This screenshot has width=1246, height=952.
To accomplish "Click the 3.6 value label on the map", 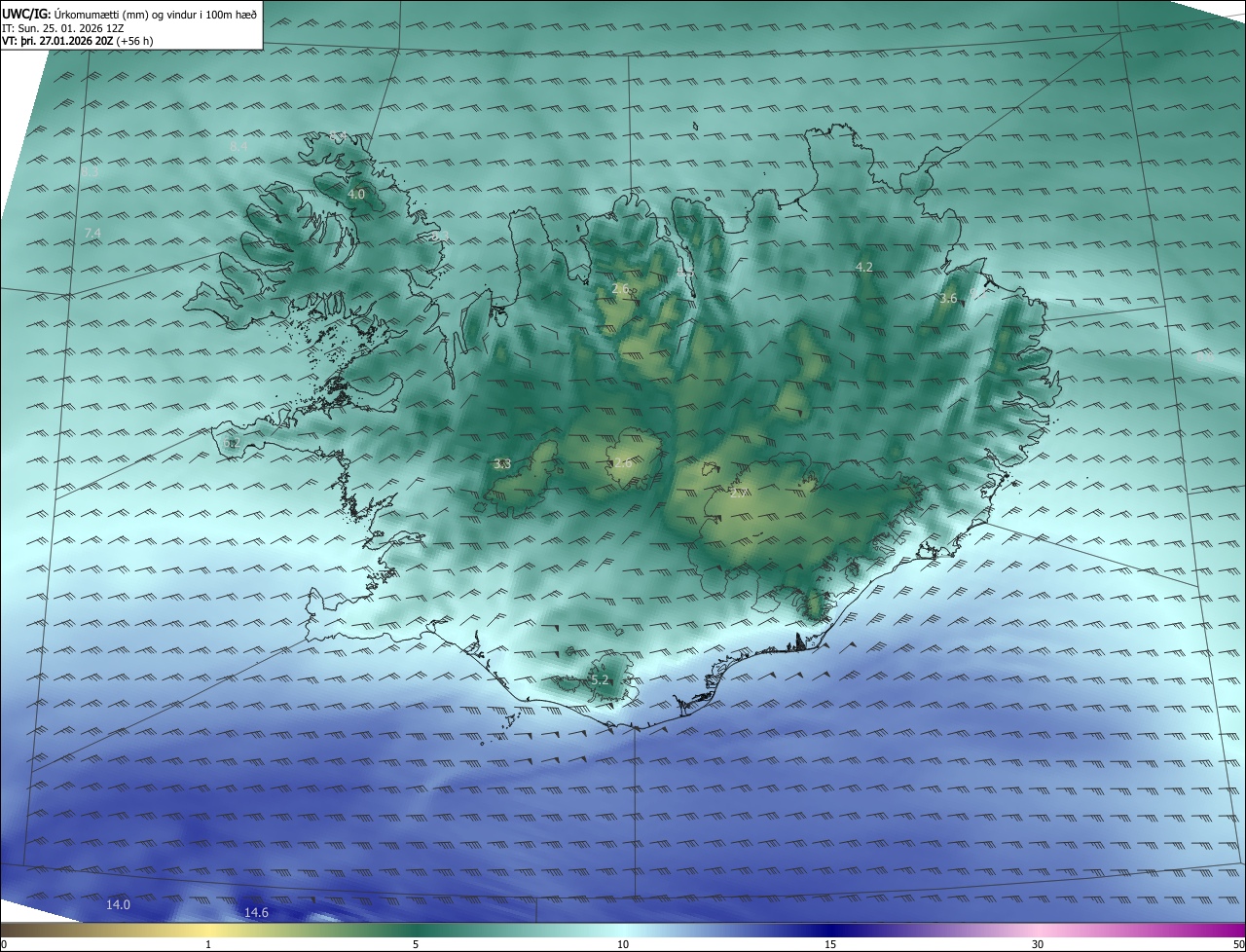I will click(948, 298).
